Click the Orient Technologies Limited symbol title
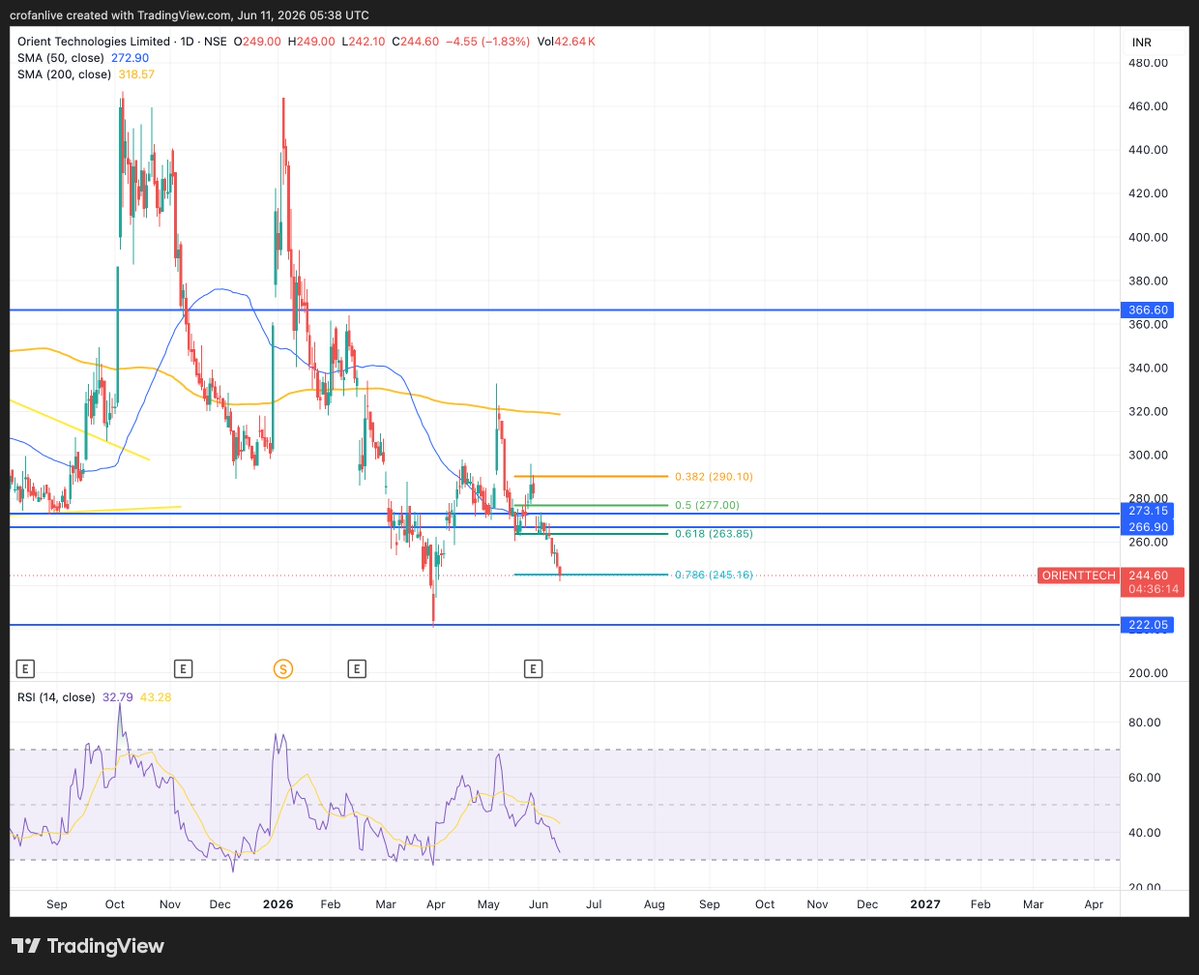The height and width of the screenshot is (975, 1199). coord(93,41)
